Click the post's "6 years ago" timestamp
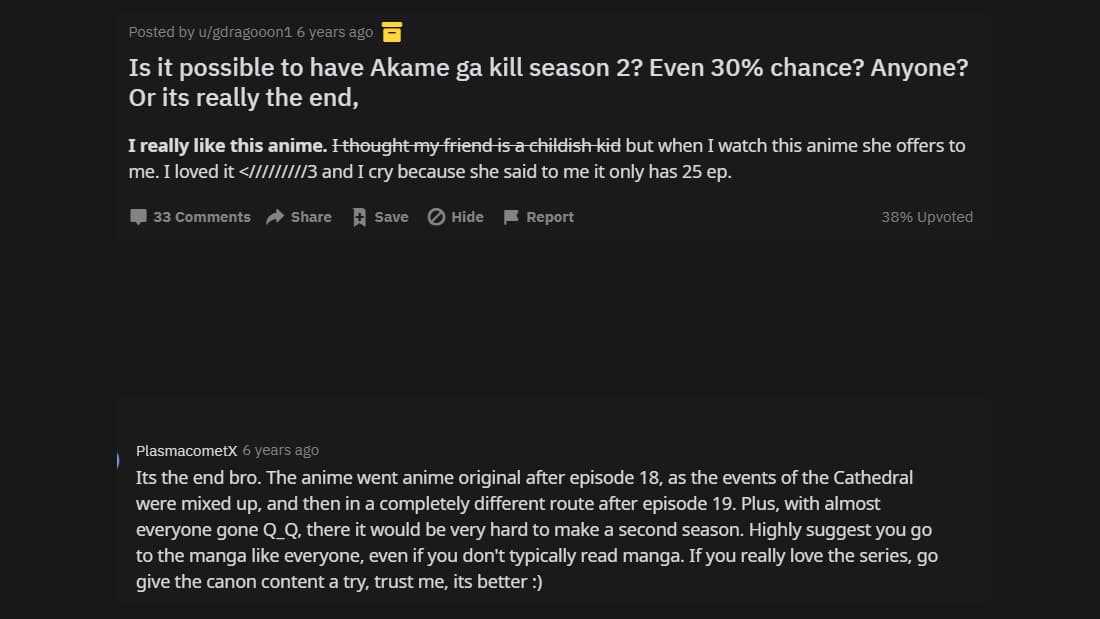The height and width of the screenshot is (619, 1100). point(335,32)
